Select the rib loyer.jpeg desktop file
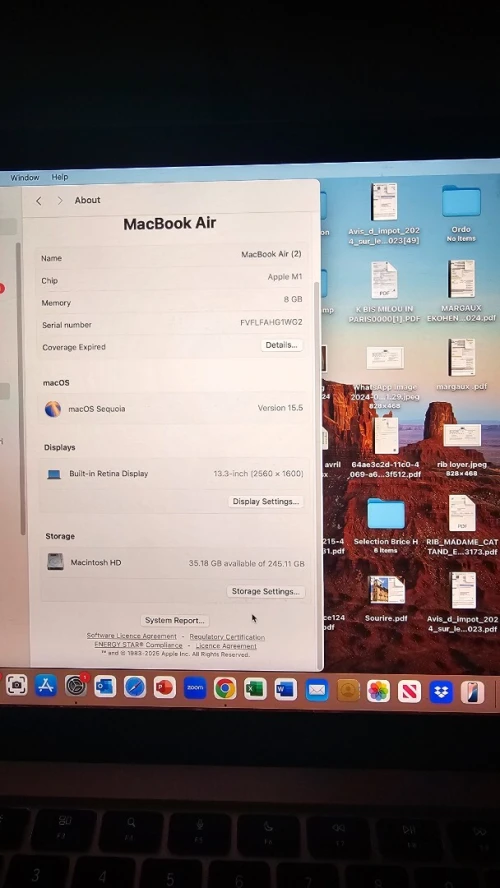The image size is (500, 888). pyautogui.click(x=462, y=436)
